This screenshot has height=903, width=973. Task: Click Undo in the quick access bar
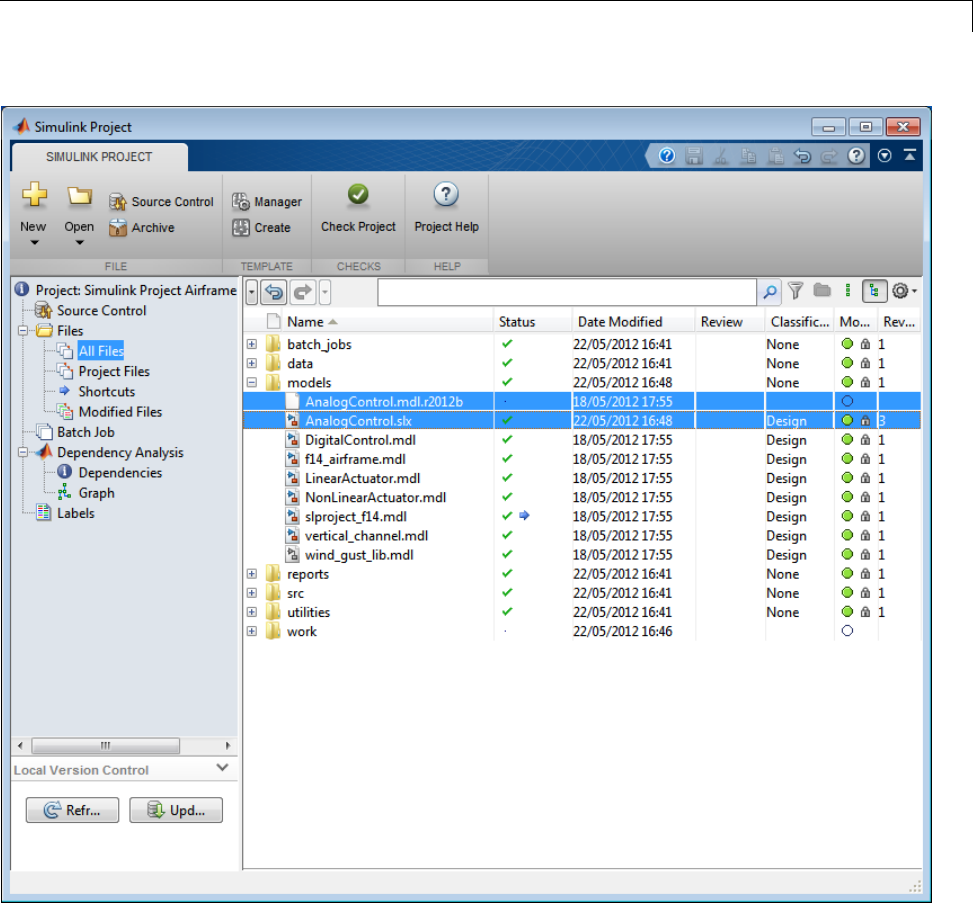tap(802, 156)
